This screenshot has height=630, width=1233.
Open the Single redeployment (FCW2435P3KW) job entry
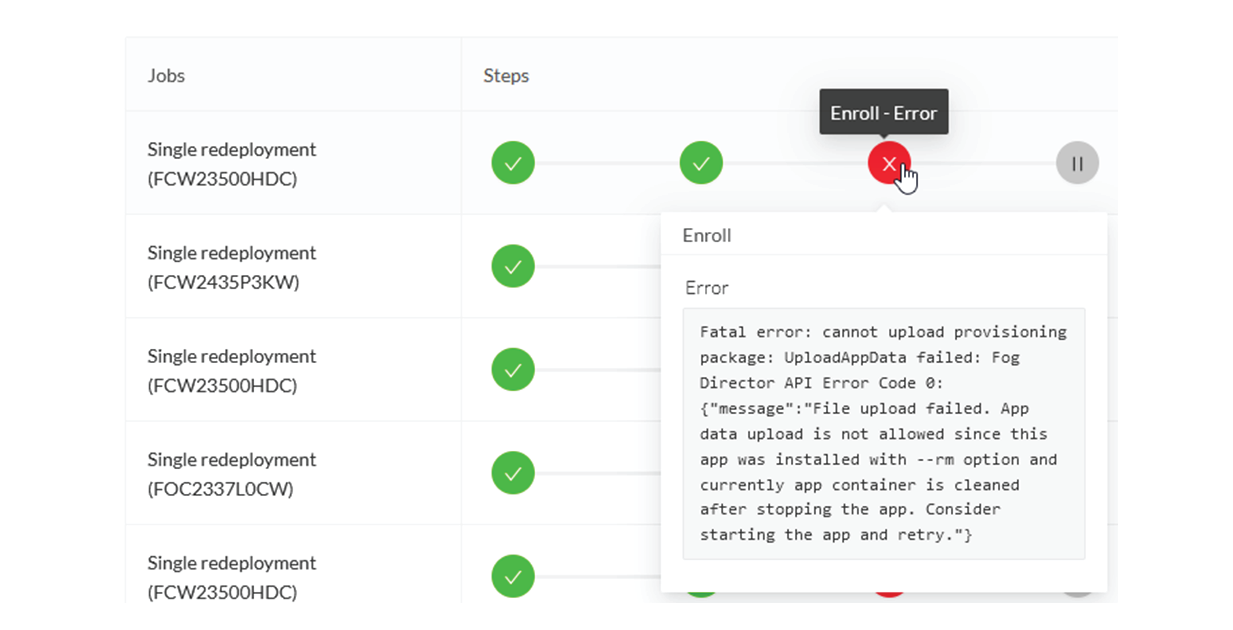click(x=231, y=266)
